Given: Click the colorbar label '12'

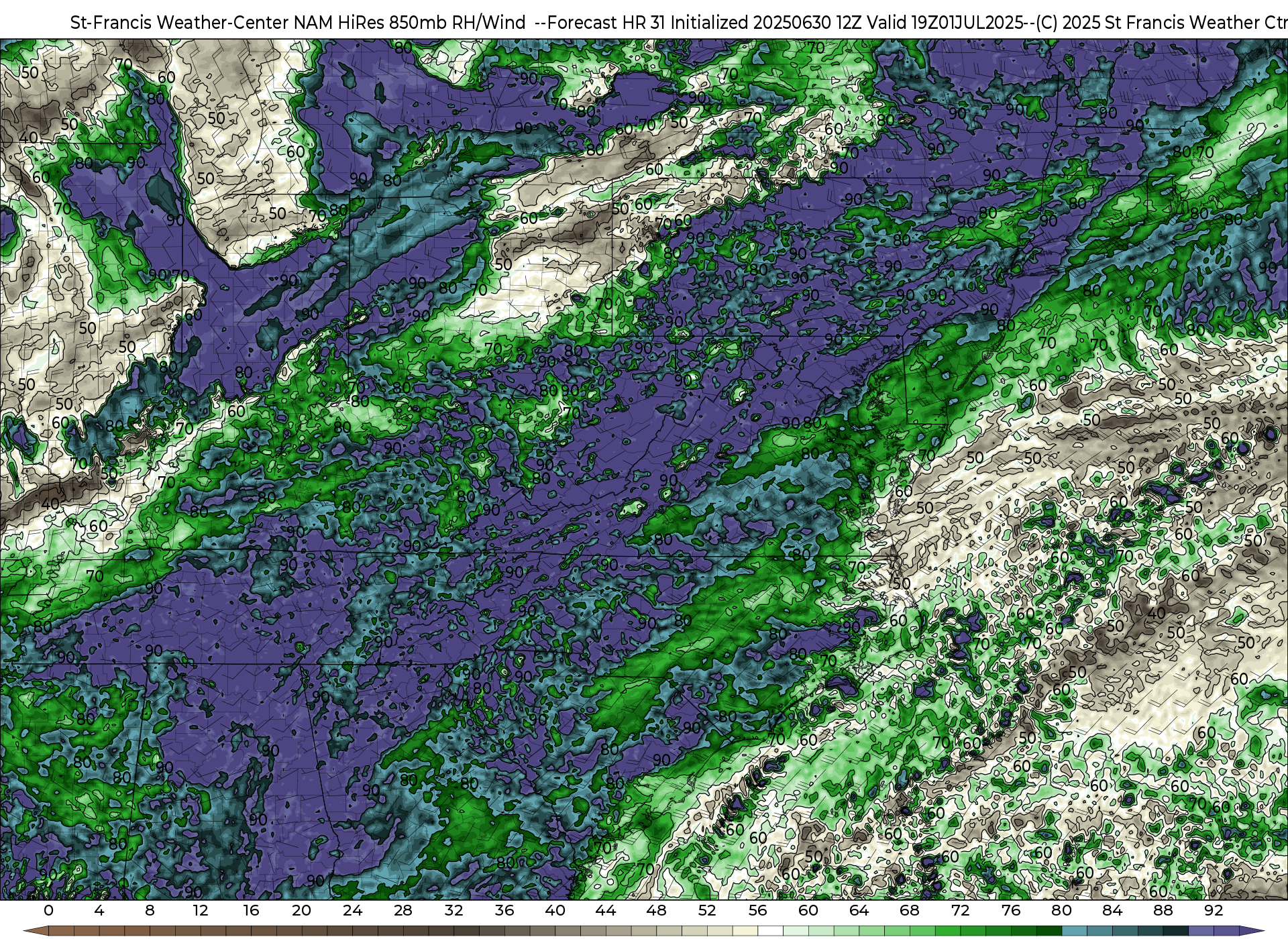Looking at the screenshot, I should 200,910.
